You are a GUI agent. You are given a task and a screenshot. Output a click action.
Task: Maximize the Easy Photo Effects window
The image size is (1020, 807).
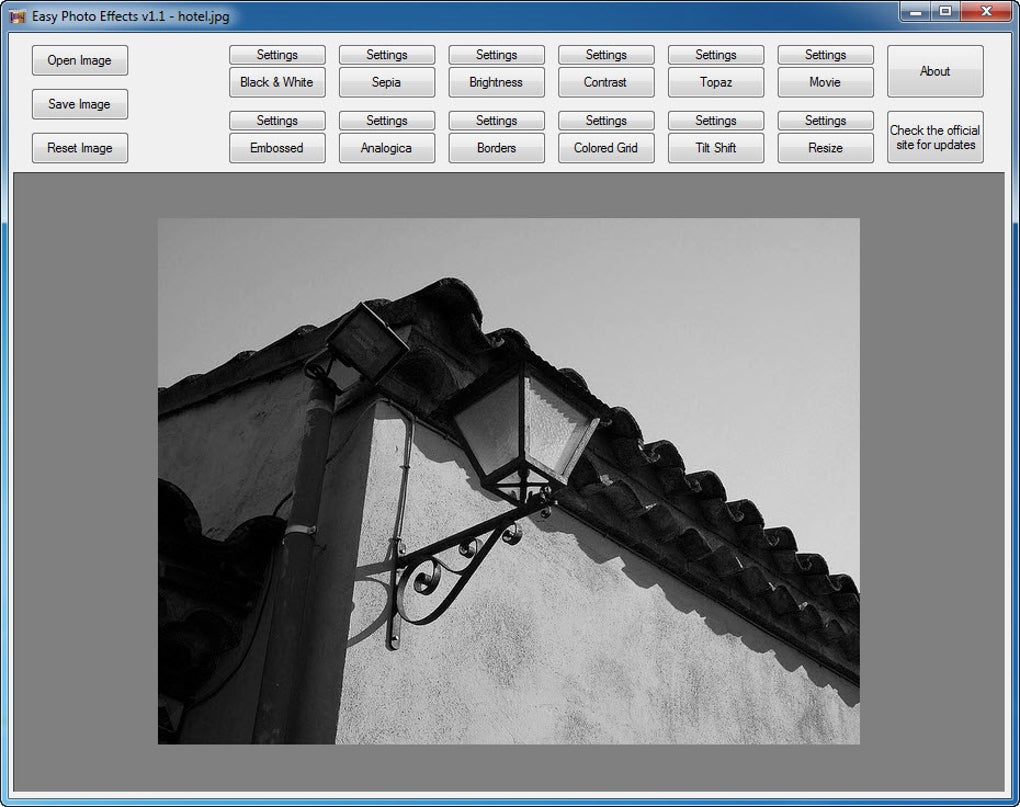[x=945, y=12]
